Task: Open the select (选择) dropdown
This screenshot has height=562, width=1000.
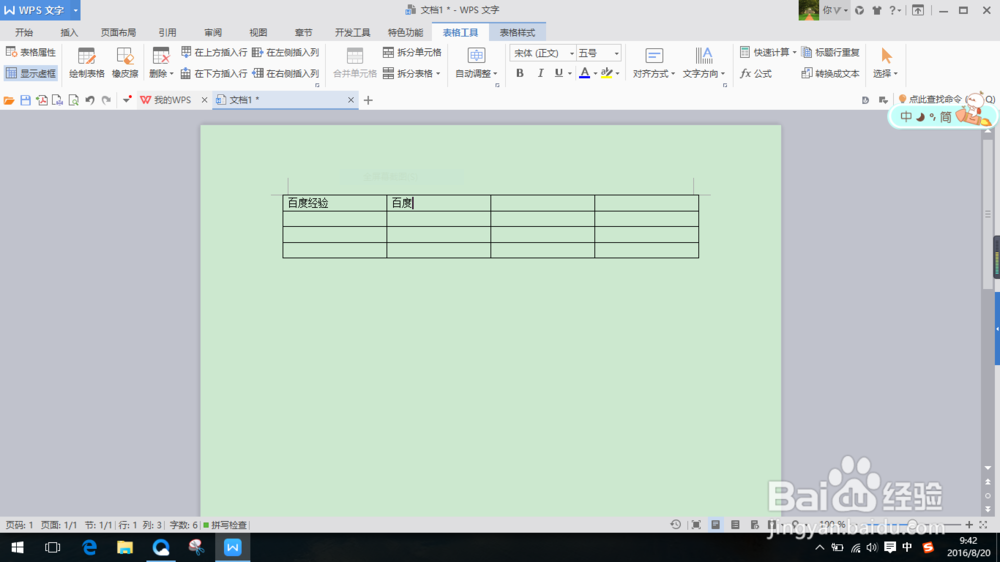Action: coord(885,63)
